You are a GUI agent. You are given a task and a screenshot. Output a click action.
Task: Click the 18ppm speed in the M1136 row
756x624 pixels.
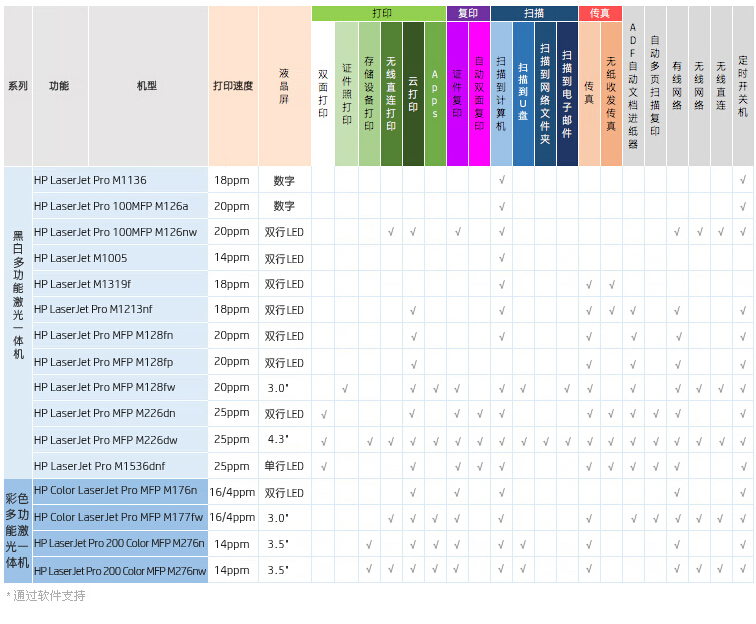coord(232,180)
